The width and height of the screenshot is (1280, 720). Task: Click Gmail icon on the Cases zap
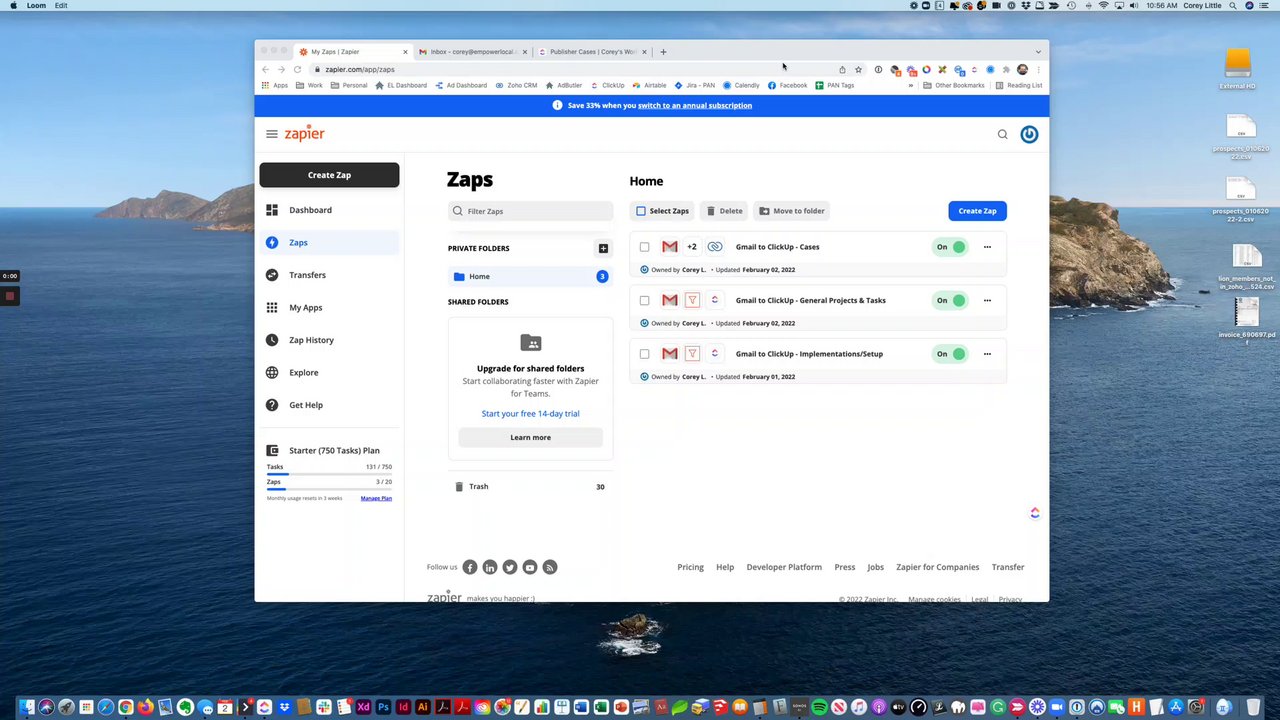[670, 247]
